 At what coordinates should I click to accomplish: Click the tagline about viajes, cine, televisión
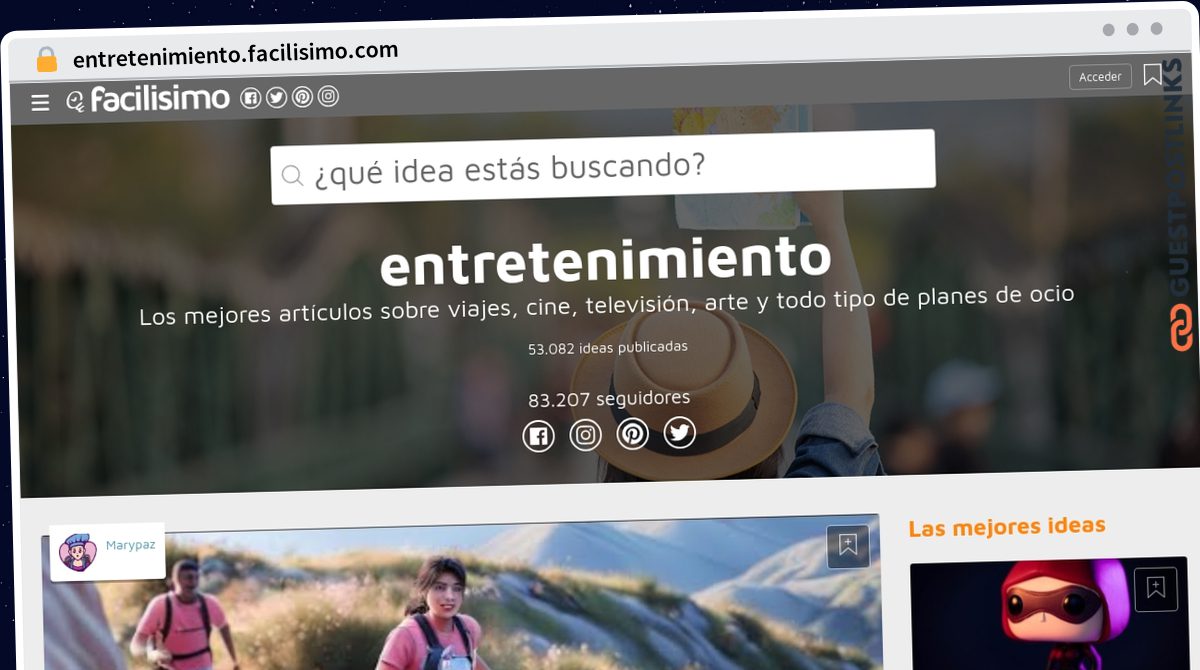(607, 305)
